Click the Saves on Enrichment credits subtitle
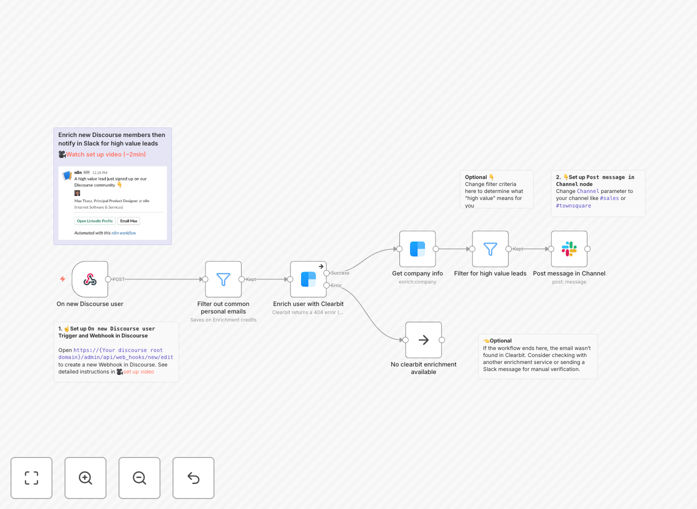Viewport: 697px width, 509px height. point(223,320)
